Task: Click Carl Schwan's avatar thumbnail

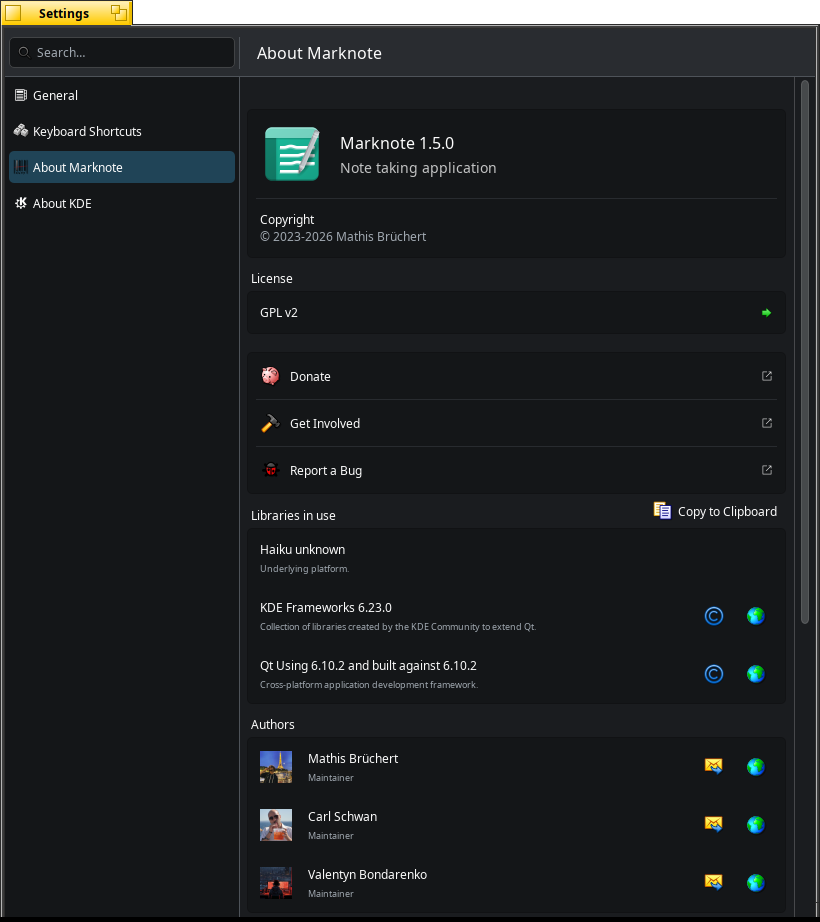Action: [276, 825]
